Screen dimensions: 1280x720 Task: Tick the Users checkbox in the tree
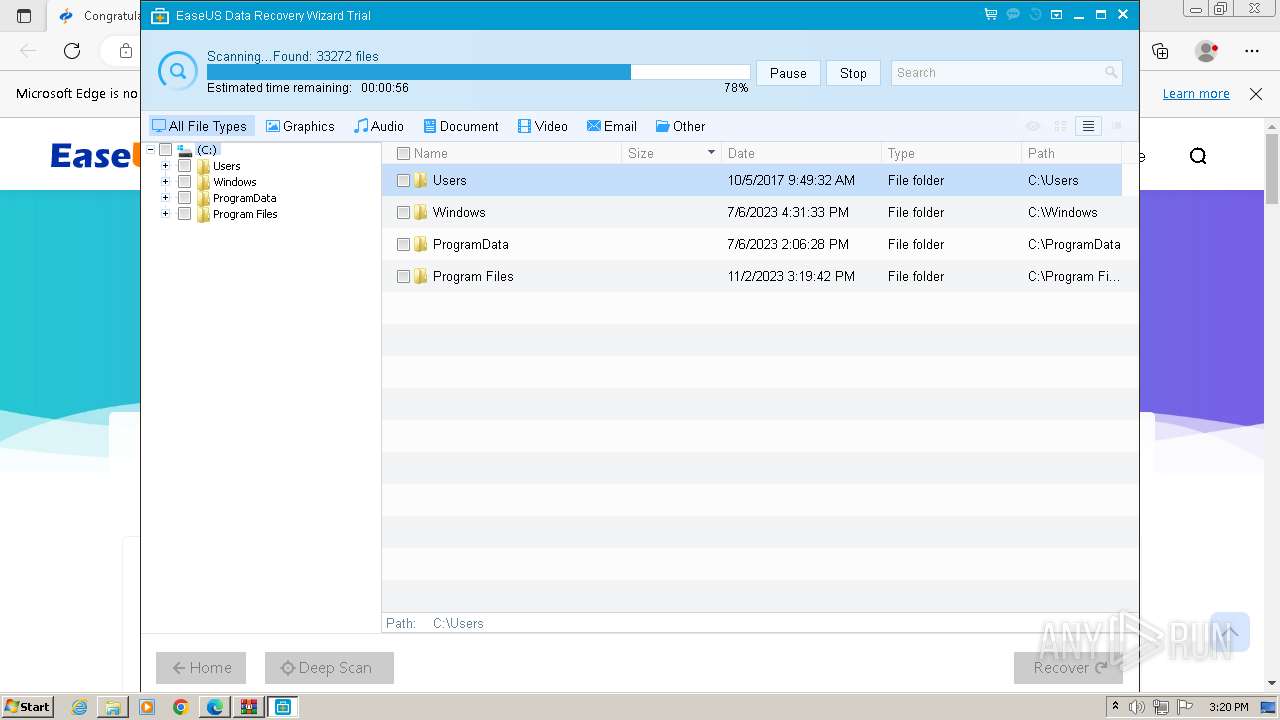(184, 166)
